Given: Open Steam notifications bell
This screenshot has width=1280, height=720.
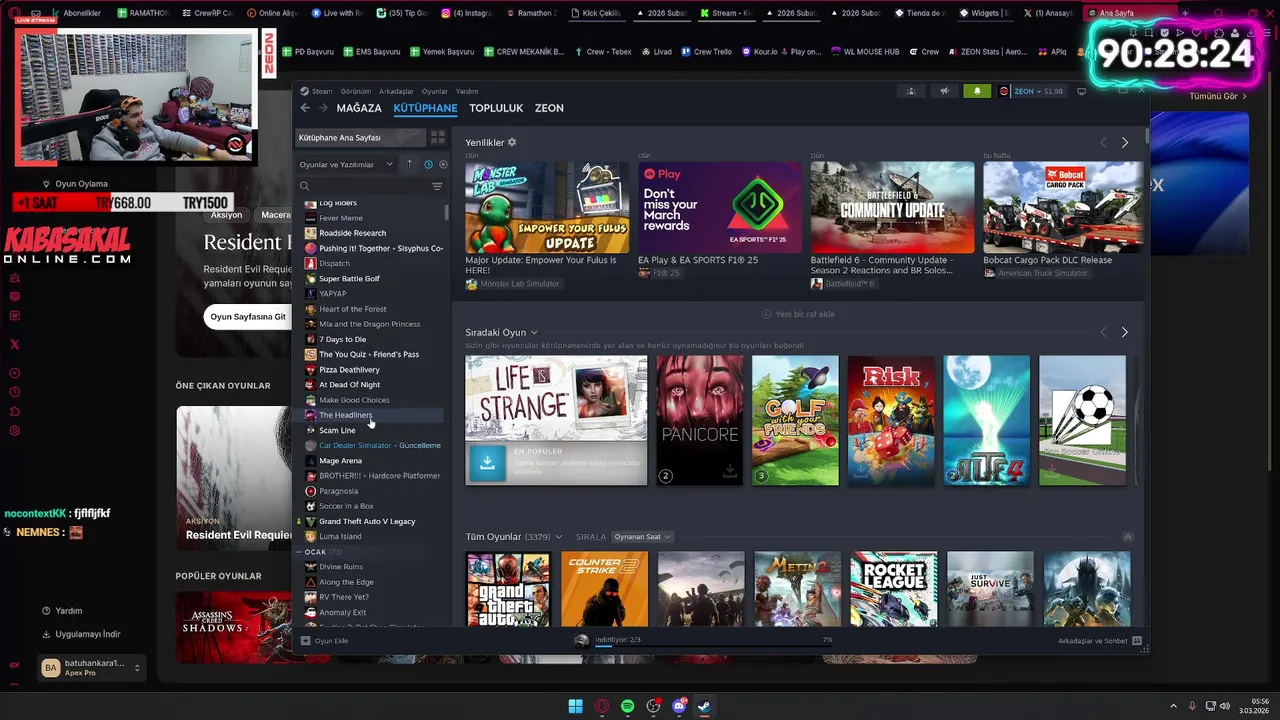Looking at the screenshot, I should point(977,91).
